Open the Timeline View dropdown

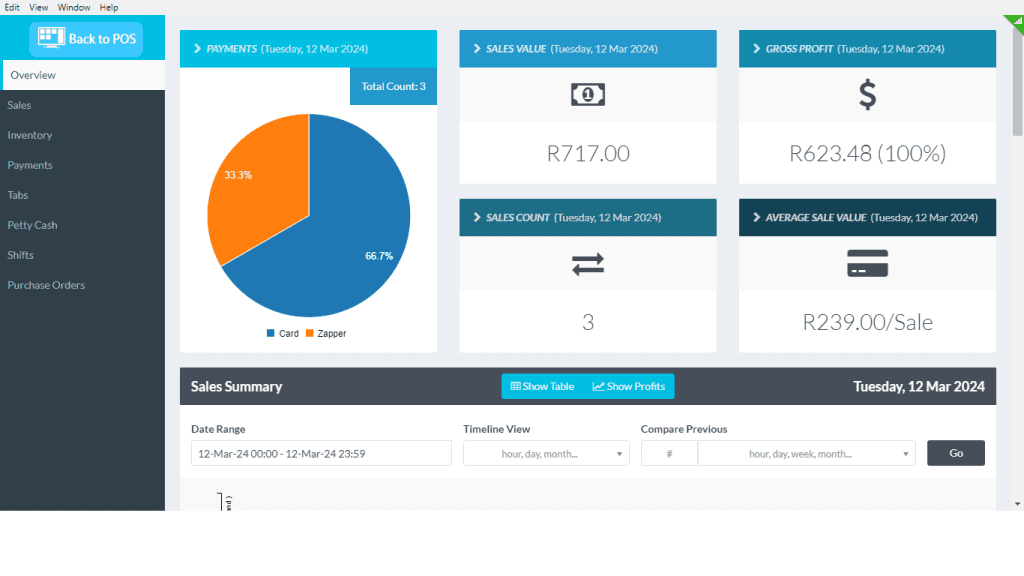click(x=546, y=452)
